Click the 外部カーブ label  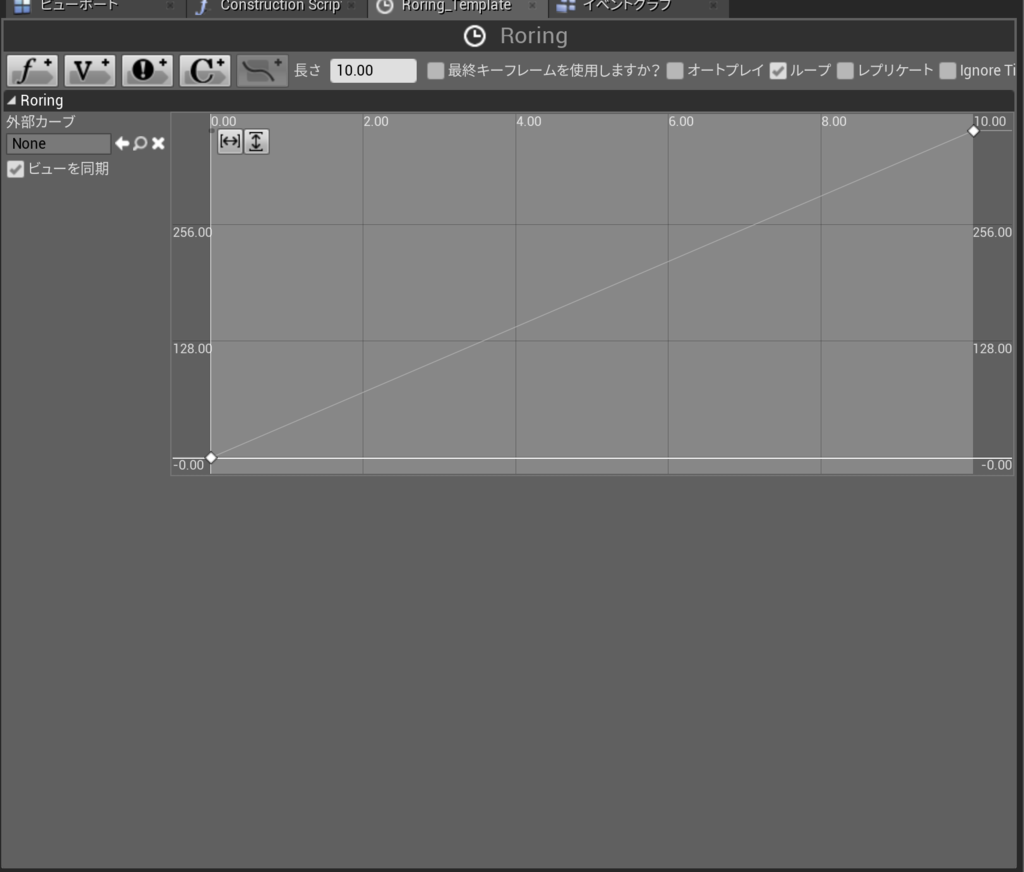click(40, 121)
